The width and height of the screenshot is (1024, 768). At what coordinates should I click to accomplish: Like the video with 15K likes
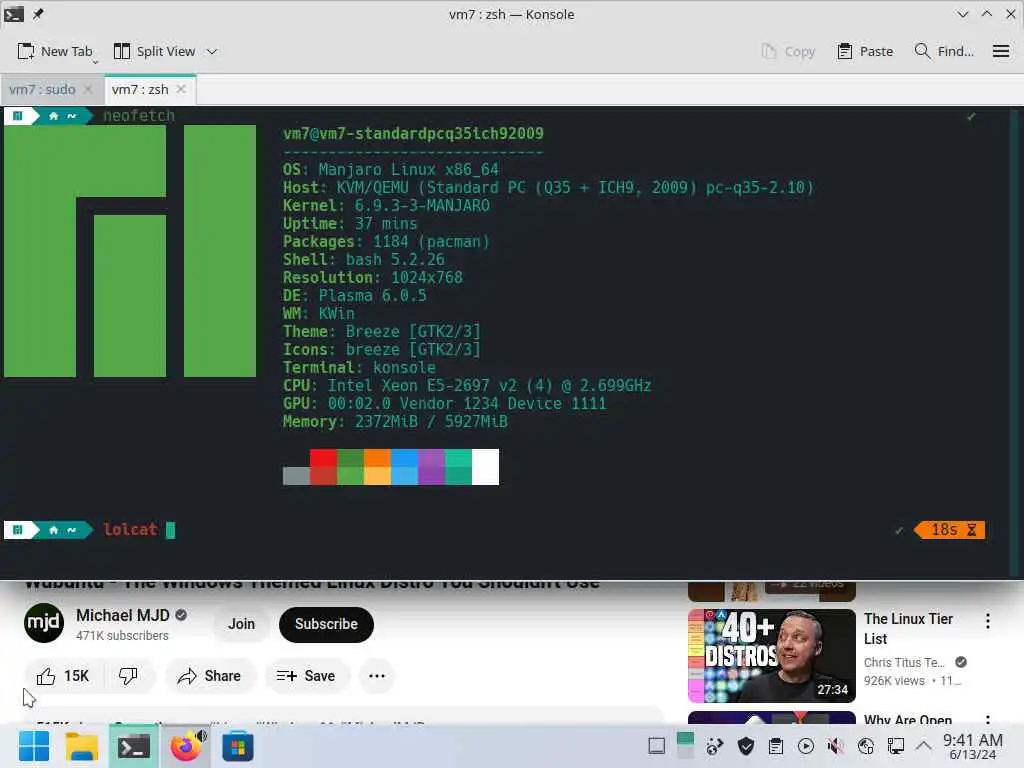(63, 676)
